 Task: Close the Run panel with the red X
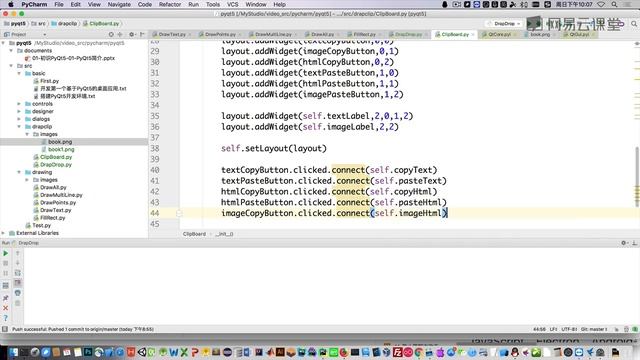click(6, 308)
